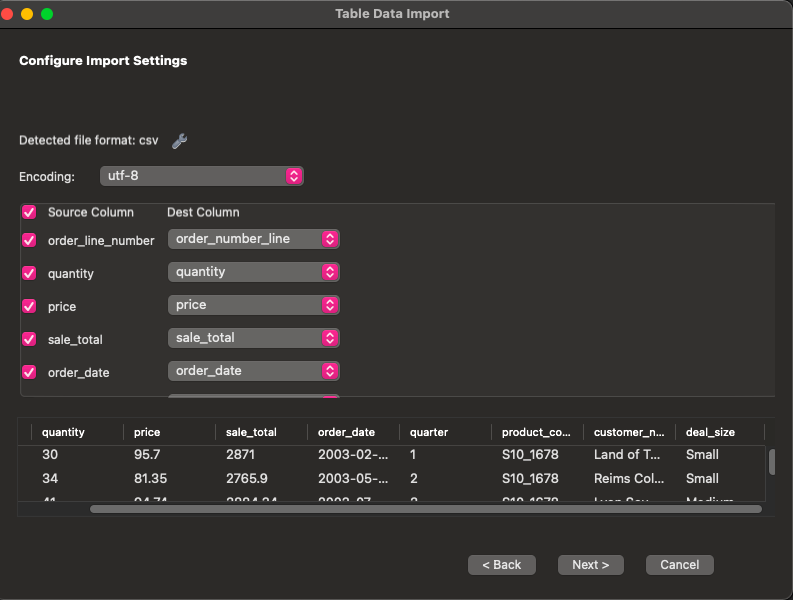Expand the sale_total destination column dropdown

254,338
